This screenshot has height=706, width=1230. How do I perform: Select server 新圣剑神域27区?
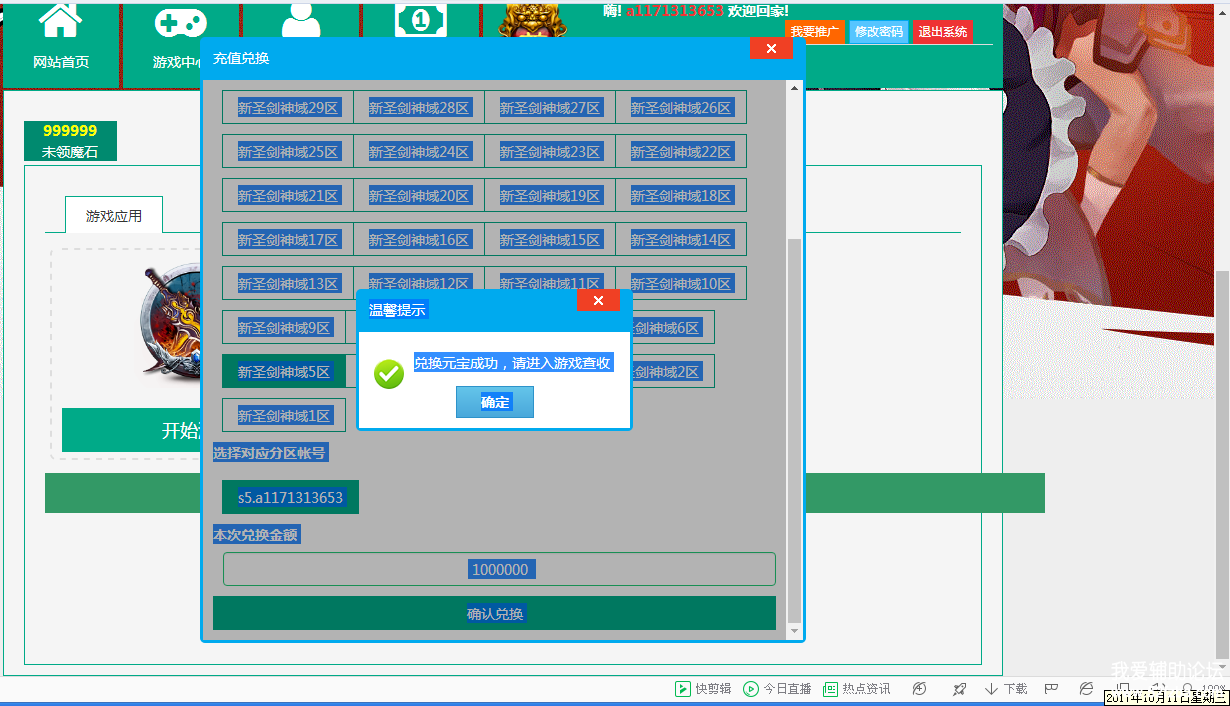point(550,108)
